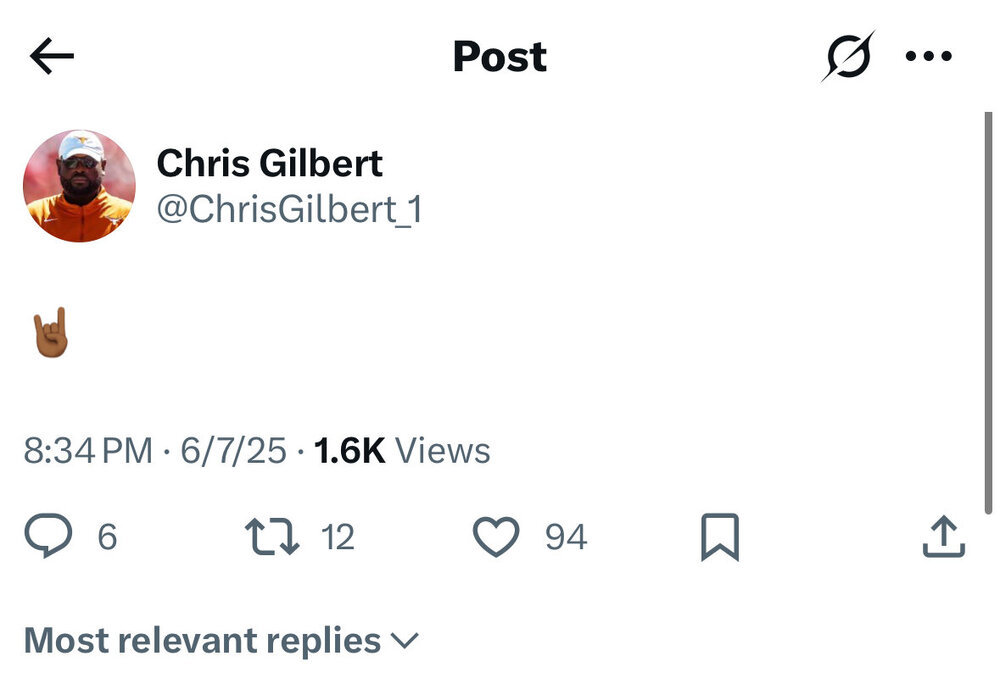Open the @ChrisGilbert_1 handle link
Viewport: 1000px width, 684px height.
[x=290, y=210]
